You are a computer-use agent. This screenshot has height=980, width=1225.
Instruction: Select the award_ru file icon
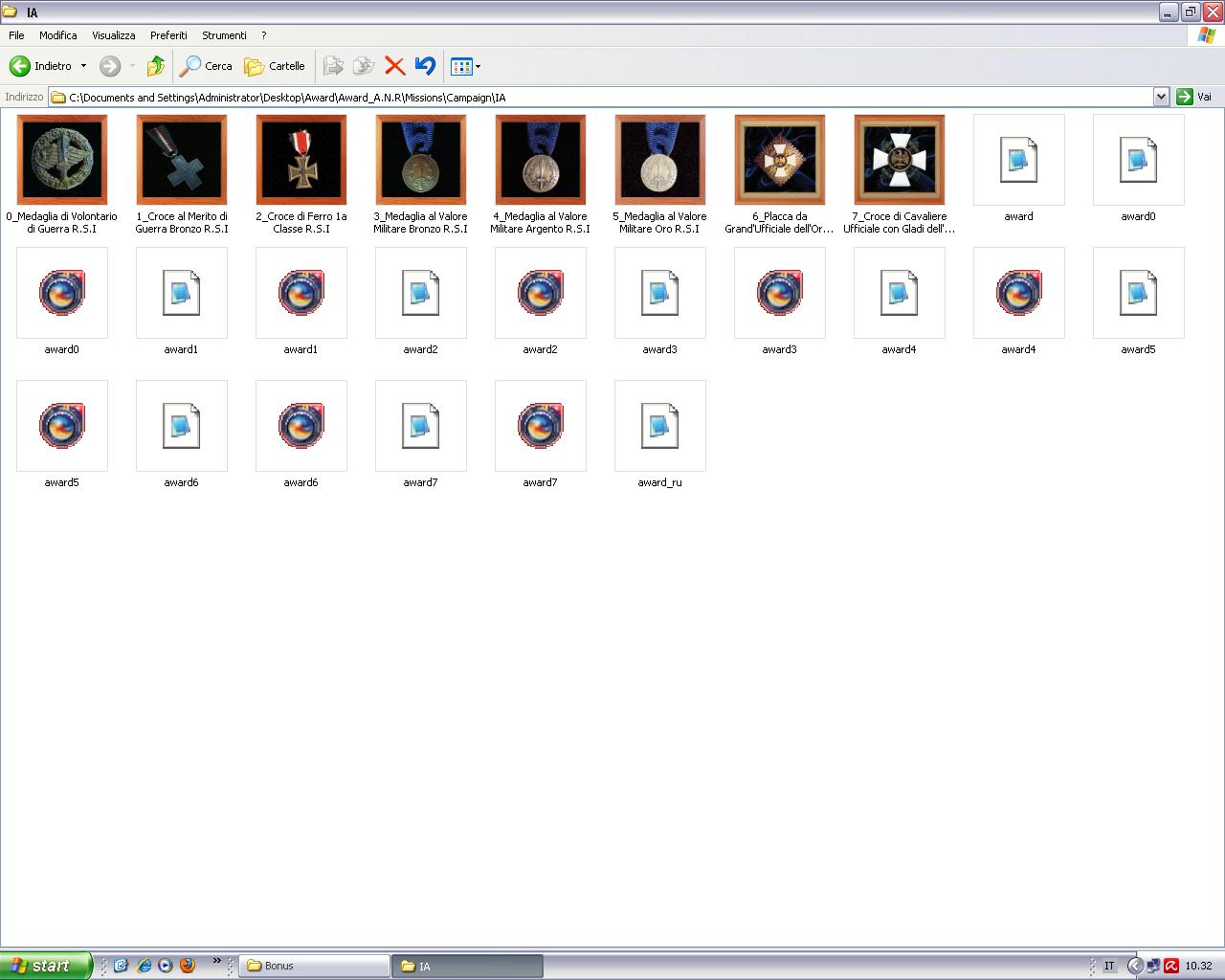point(659,427)
